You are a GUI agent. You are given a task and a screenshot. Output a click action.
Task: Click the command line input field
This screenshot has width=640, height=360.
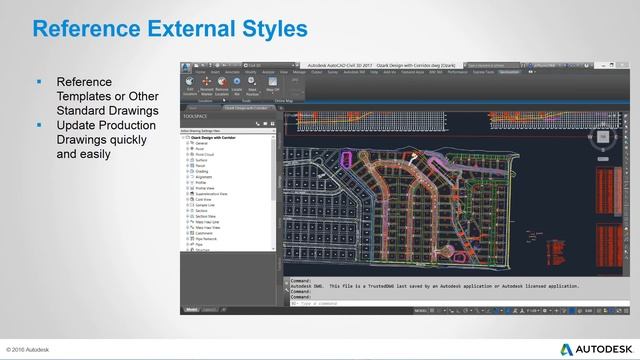pos(460,303)
